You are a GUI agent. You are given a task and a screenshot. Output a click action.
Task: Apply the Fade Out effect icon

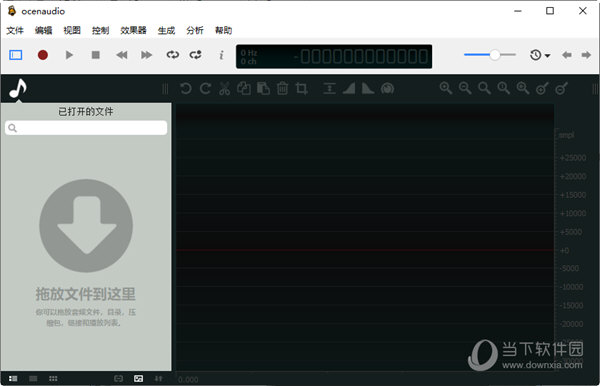[368, 89]
